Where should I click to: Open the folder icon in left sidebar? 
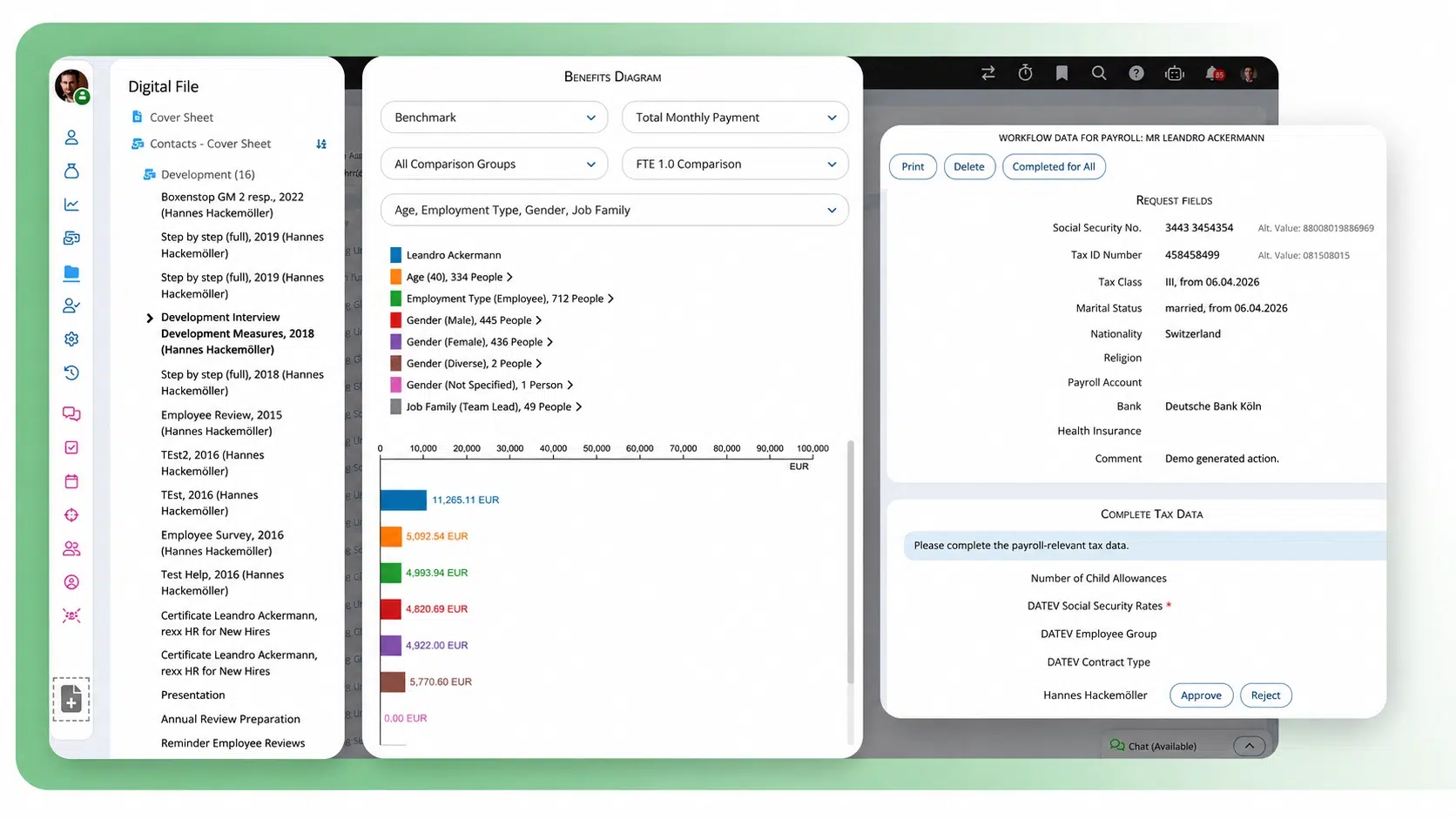click(x=71, y=272)
